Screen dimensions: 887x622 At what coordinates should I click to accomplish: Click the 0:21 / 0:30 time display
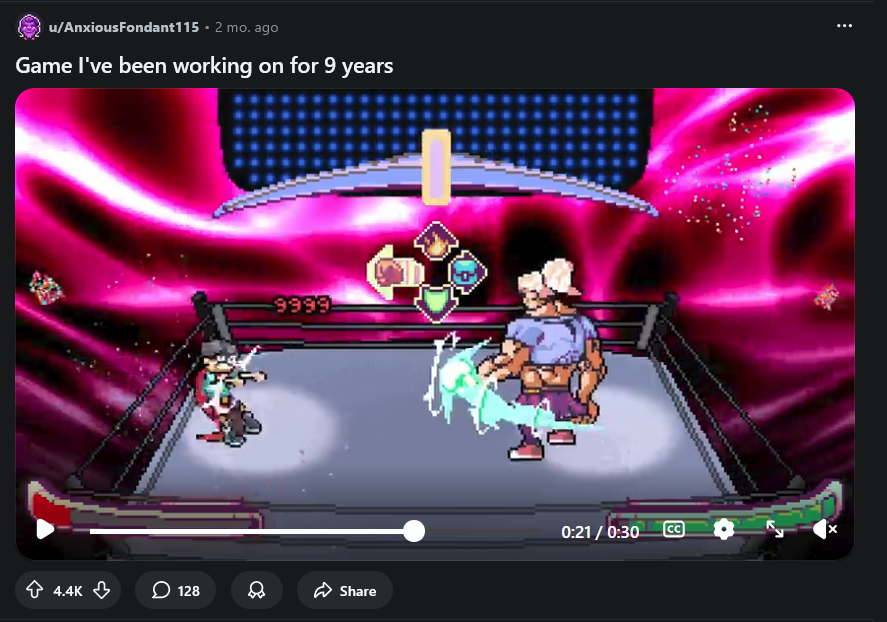click(x=600, y=532)
